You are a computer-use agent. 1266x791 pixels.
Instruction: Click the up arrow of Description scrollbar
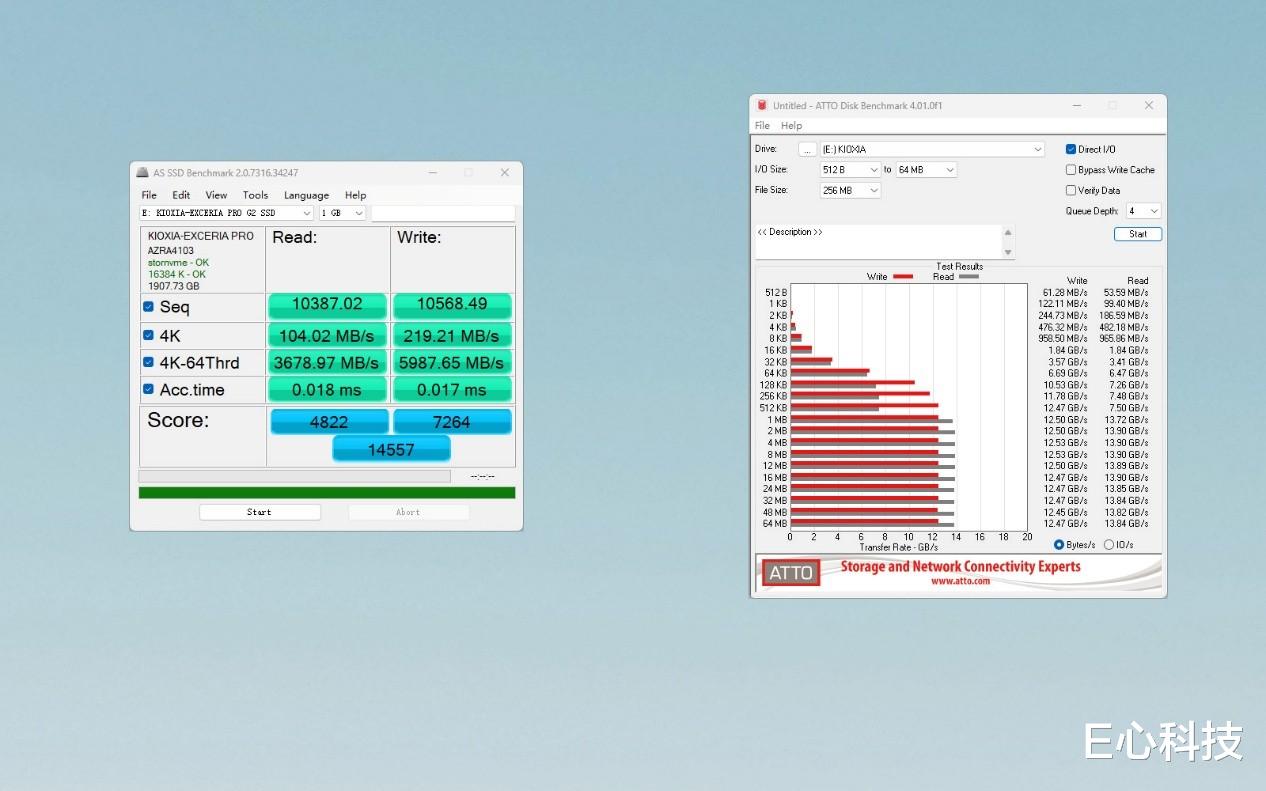[x=1008, y=232]
